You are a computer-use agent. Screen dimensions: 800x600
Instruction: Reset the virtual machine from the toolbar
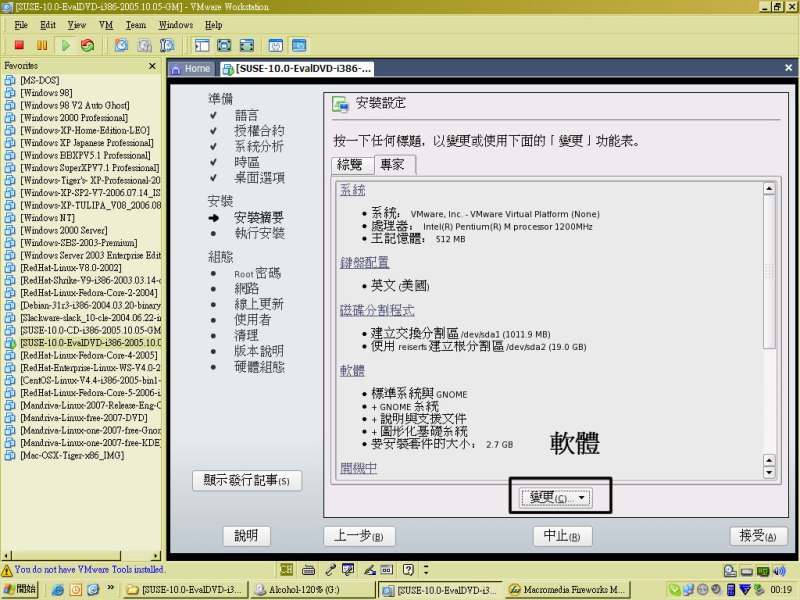[x=88, y=45]
